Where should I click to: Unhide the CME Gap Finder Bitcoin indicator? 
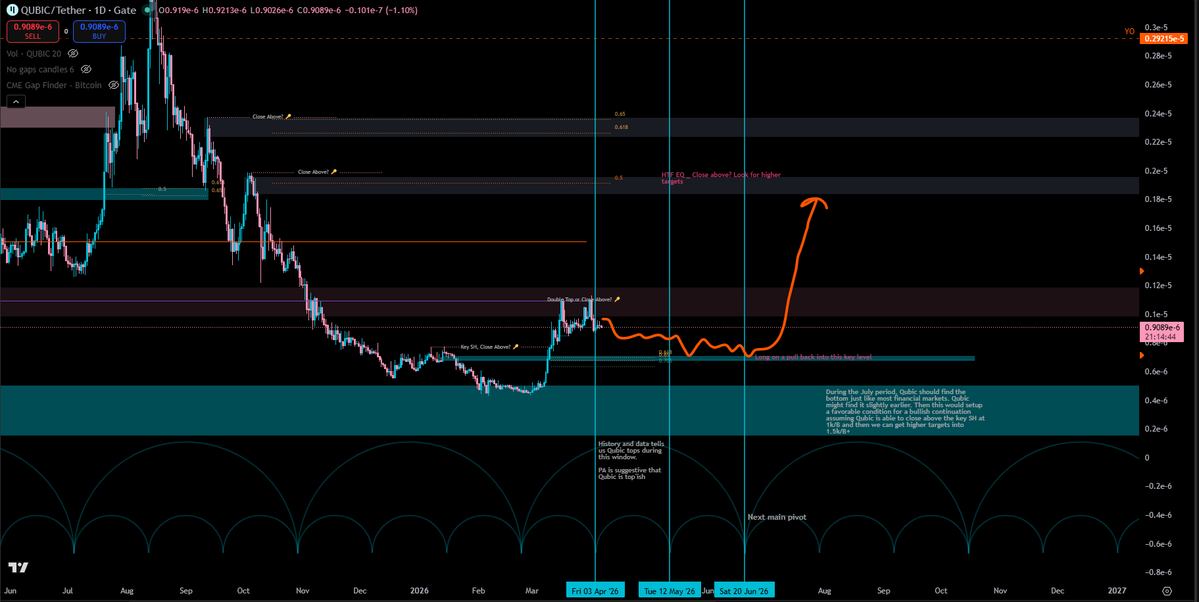tap(114, 86)
